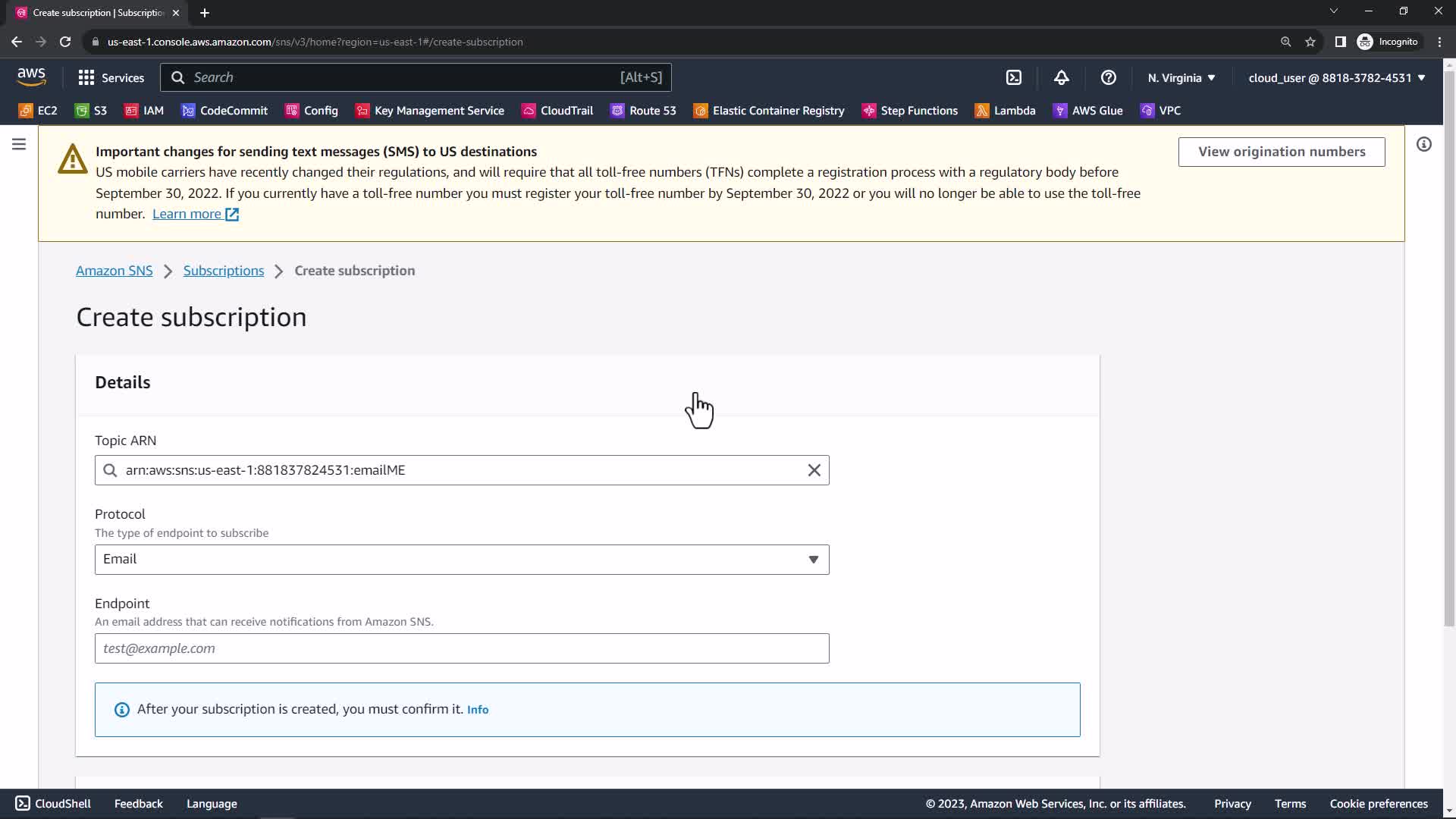Click View origination numbers button
Image resolution: width=1456 pixels, height=819 pixels.
point(1281,152)
